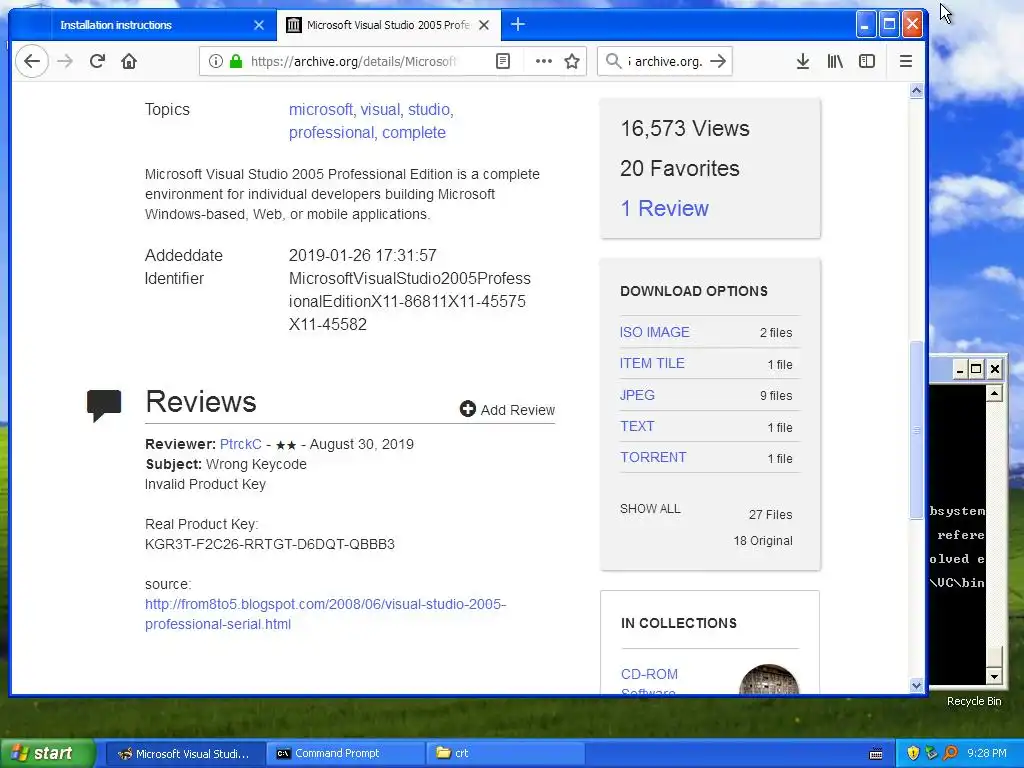
Task: Open the Windows Start menu
Action: [47, 753]
